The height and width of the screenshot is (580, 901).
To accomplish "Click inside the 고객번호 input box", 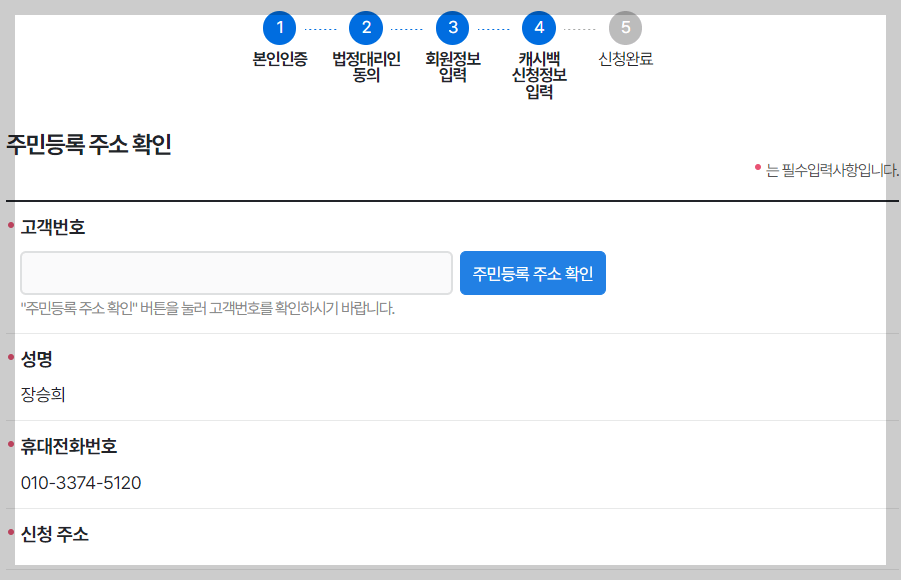I will [x=235, y=271].
